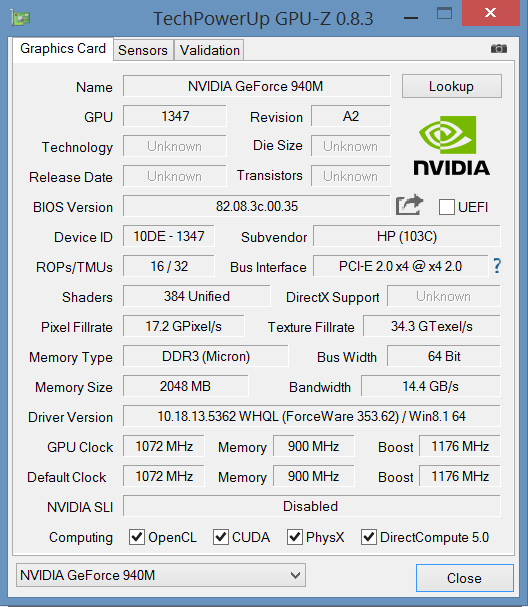Click the Release Date field showing Unknown
The width and height of the screenshot is (528, 607).
[x=175, y=177]
